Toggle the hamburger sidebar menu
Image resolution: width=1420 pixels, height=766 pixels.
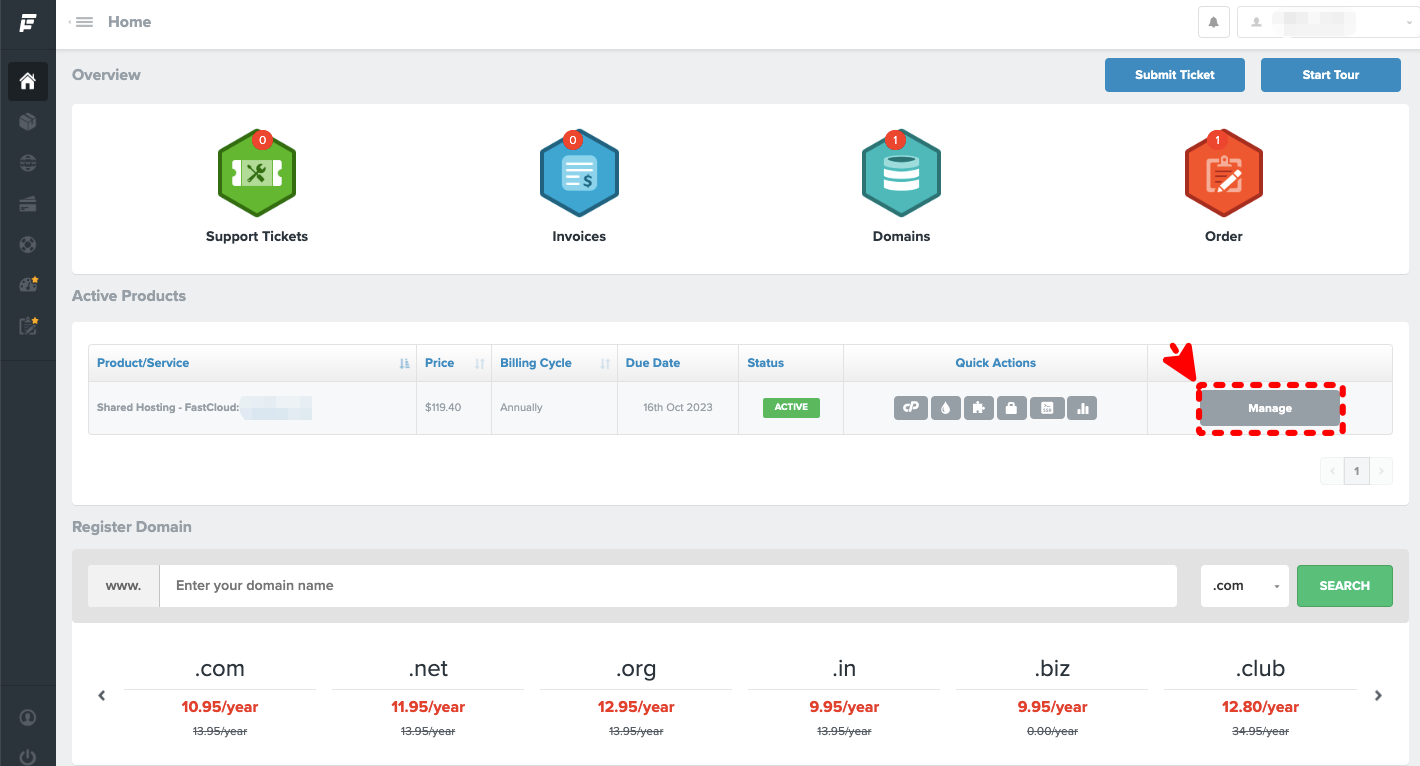click(83, 22)
